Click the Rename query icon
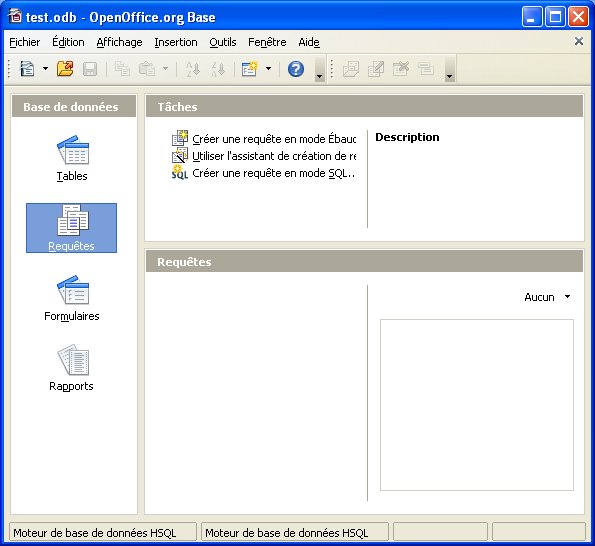 (x=426, y=69)
